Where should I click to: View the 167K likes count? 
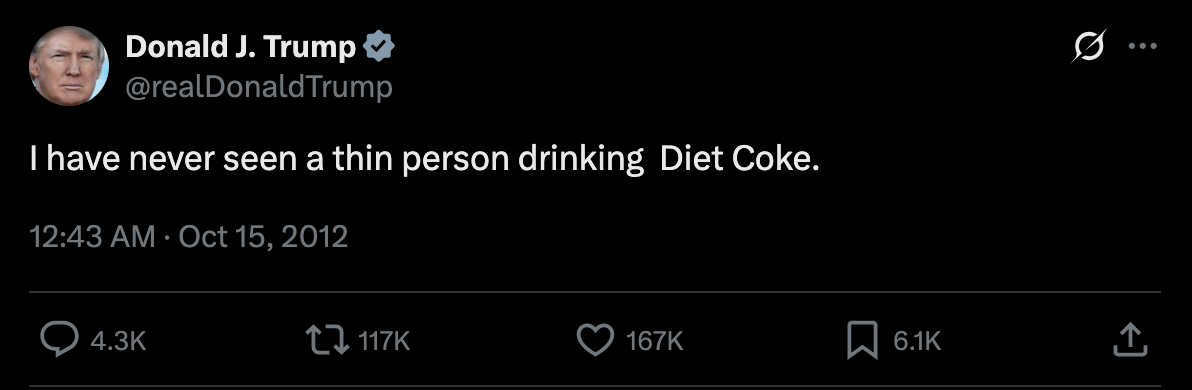[655, 341]
